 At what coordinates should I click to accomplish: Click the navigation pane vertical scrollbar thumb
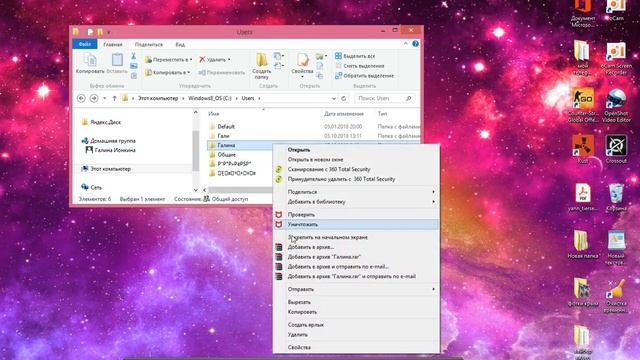(196, 150)
